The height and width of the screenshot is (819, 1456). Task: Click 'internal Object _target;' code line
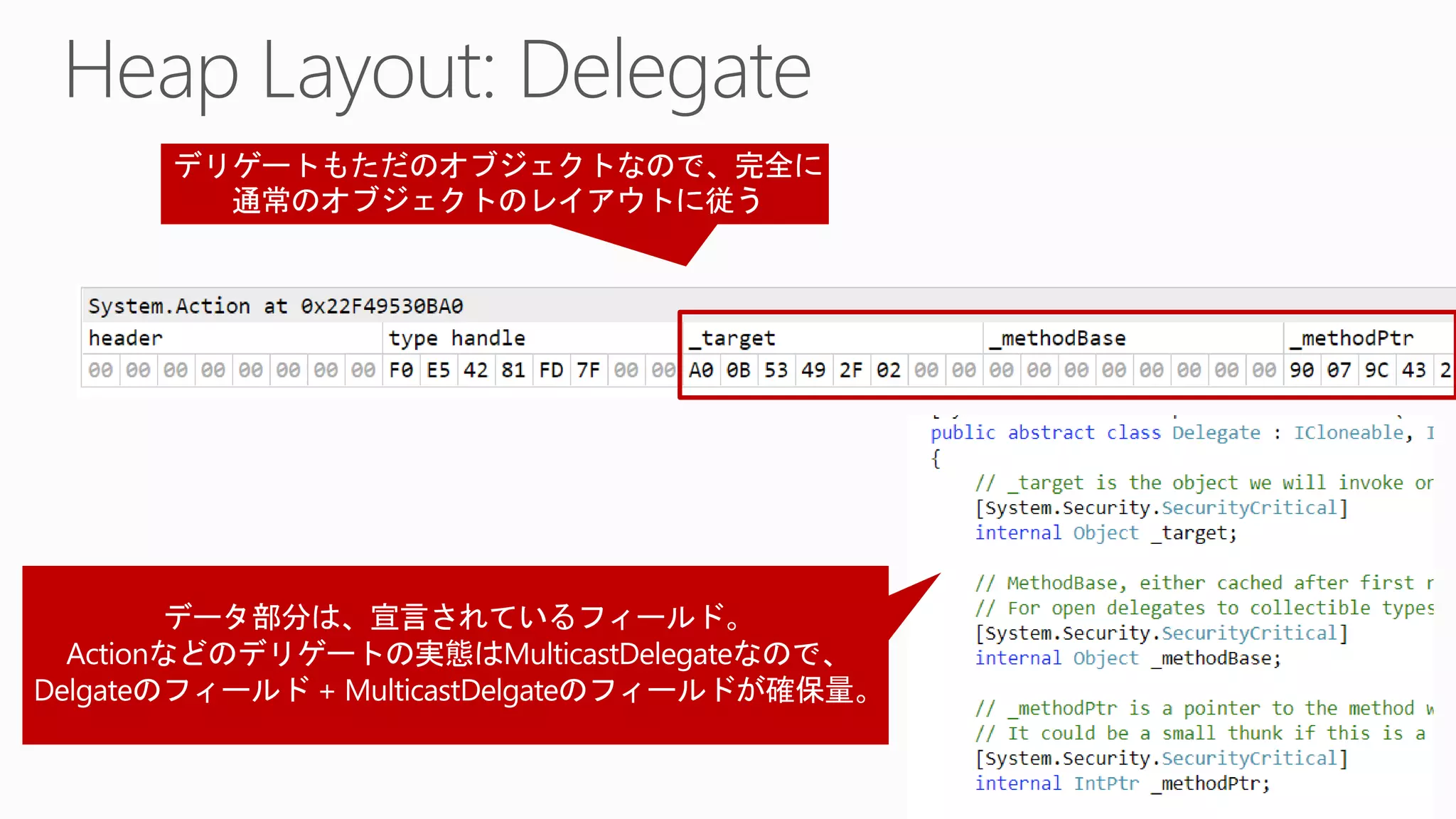[1106, 533]
